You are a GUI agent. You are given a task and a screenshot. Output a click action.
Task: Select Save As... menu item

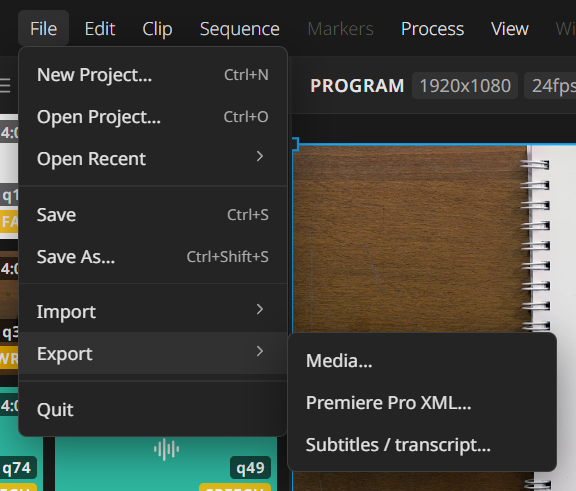point(153,257)
